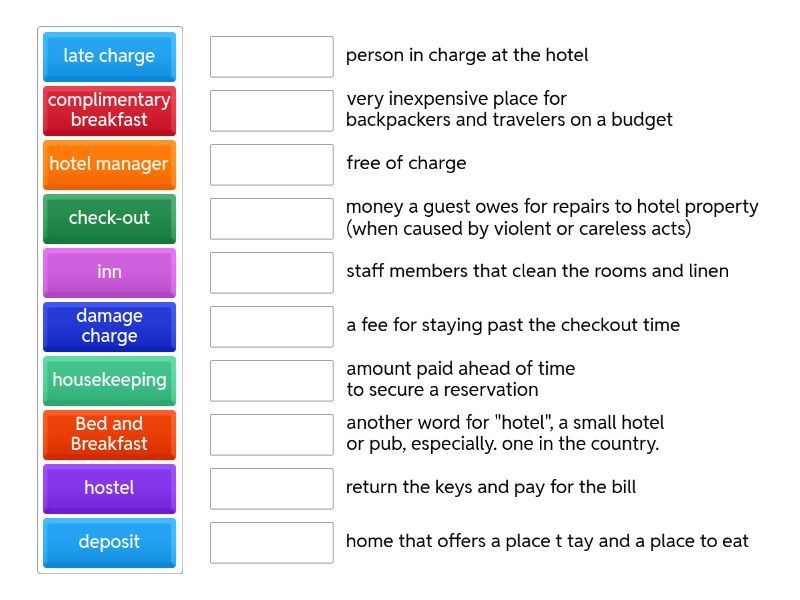Viewport: 800px width, 600px height.
Task: Pick the 'complimentary breakfast' red tile
Action: point(109,110)
